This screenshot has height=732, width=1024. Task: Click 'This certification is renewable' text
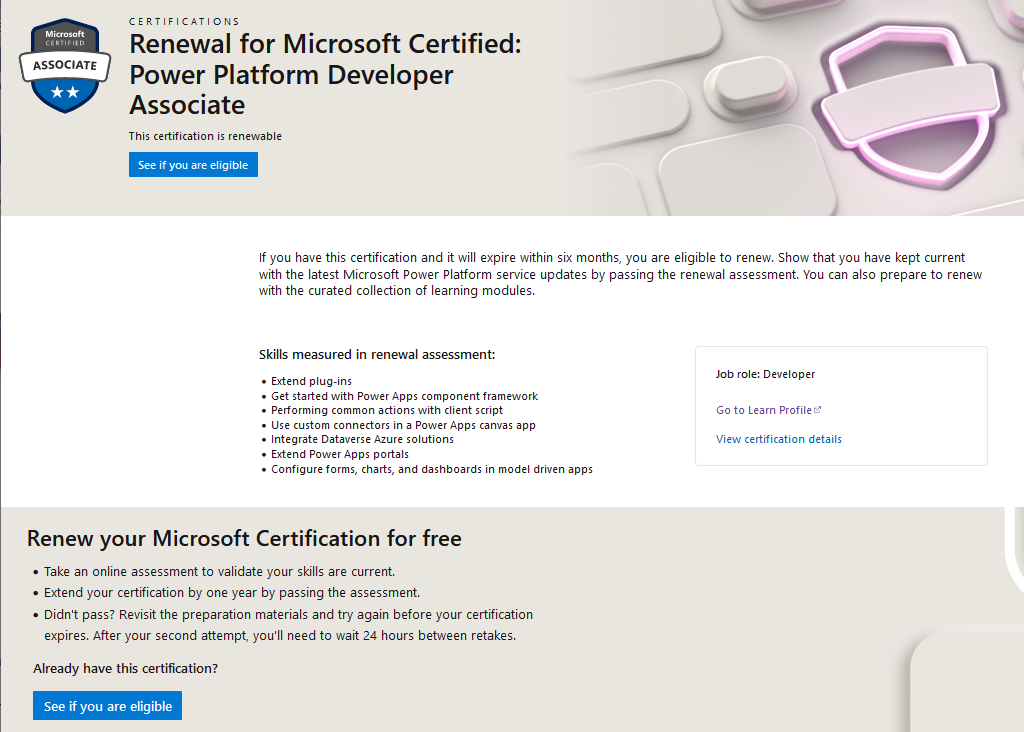[205, 136]
